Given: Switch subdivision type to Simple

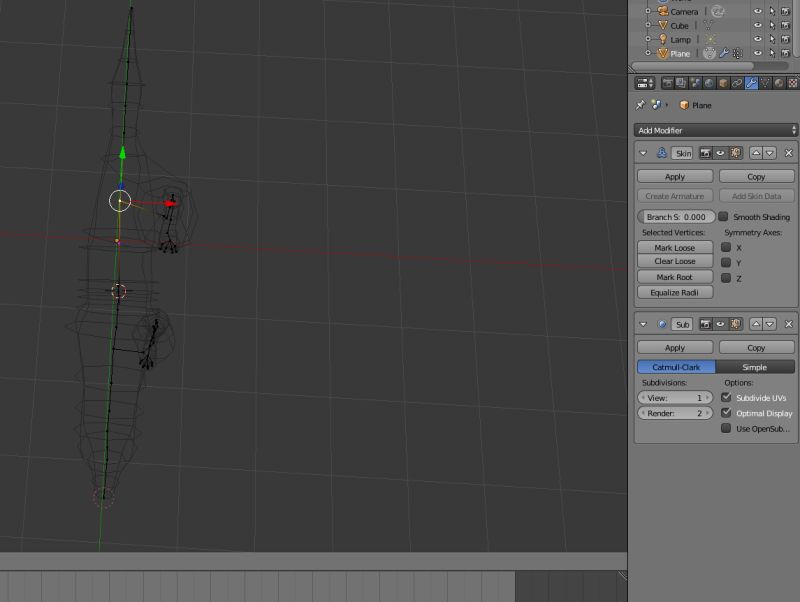Looking at the screenshot, I should 757,367.
